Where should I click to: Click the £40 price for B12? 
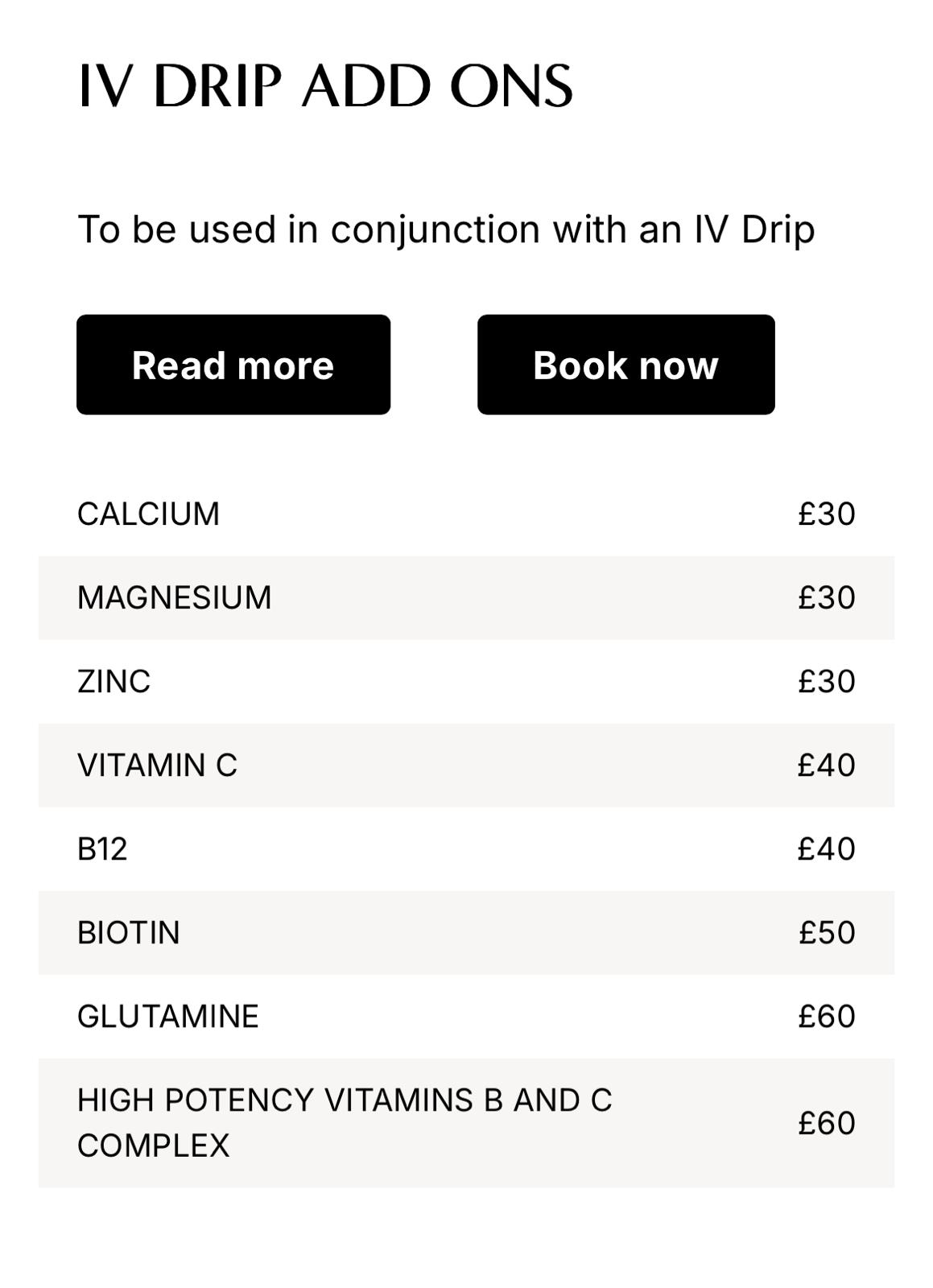(827, 848)
